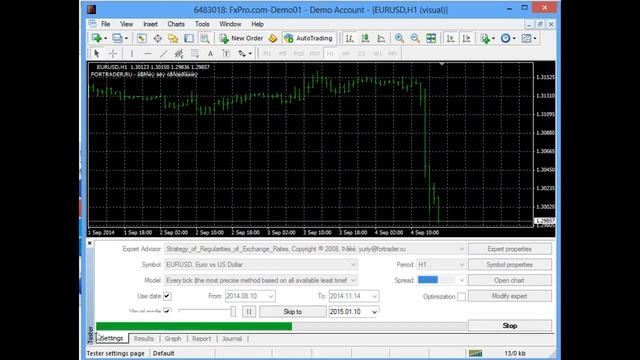
Task: Expand the Symbol EURUSD dropdown
Action: (x=353, y=264)
